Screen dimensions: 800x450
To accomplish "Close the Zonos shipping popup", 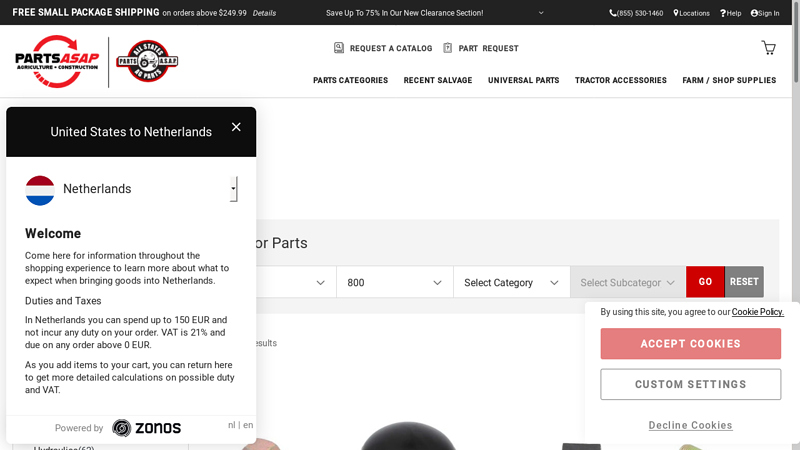I will click(x=236, y=127).
